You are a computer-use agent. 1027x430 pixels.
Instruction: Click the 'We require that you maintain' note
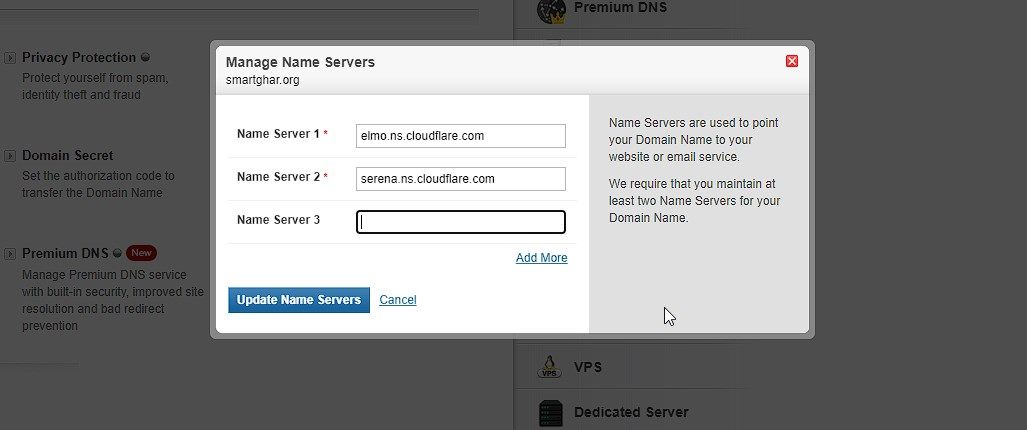point(694,201)
